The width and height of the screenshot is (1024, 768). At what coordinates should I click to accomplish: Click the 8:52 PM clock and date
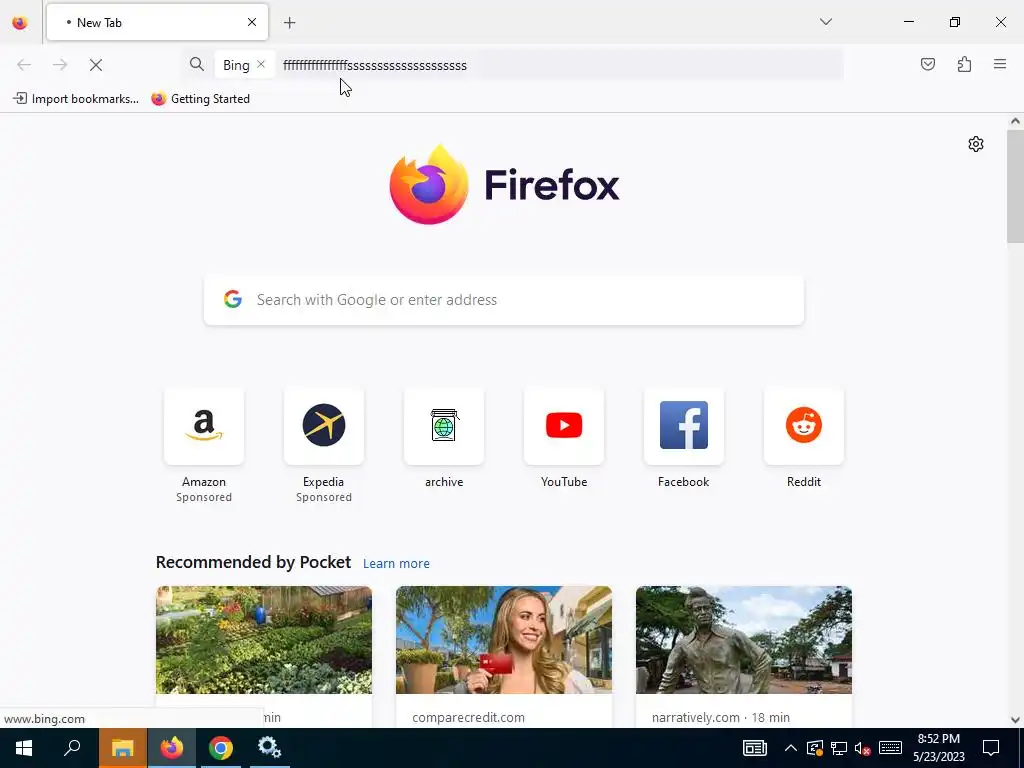click(938, 748)
